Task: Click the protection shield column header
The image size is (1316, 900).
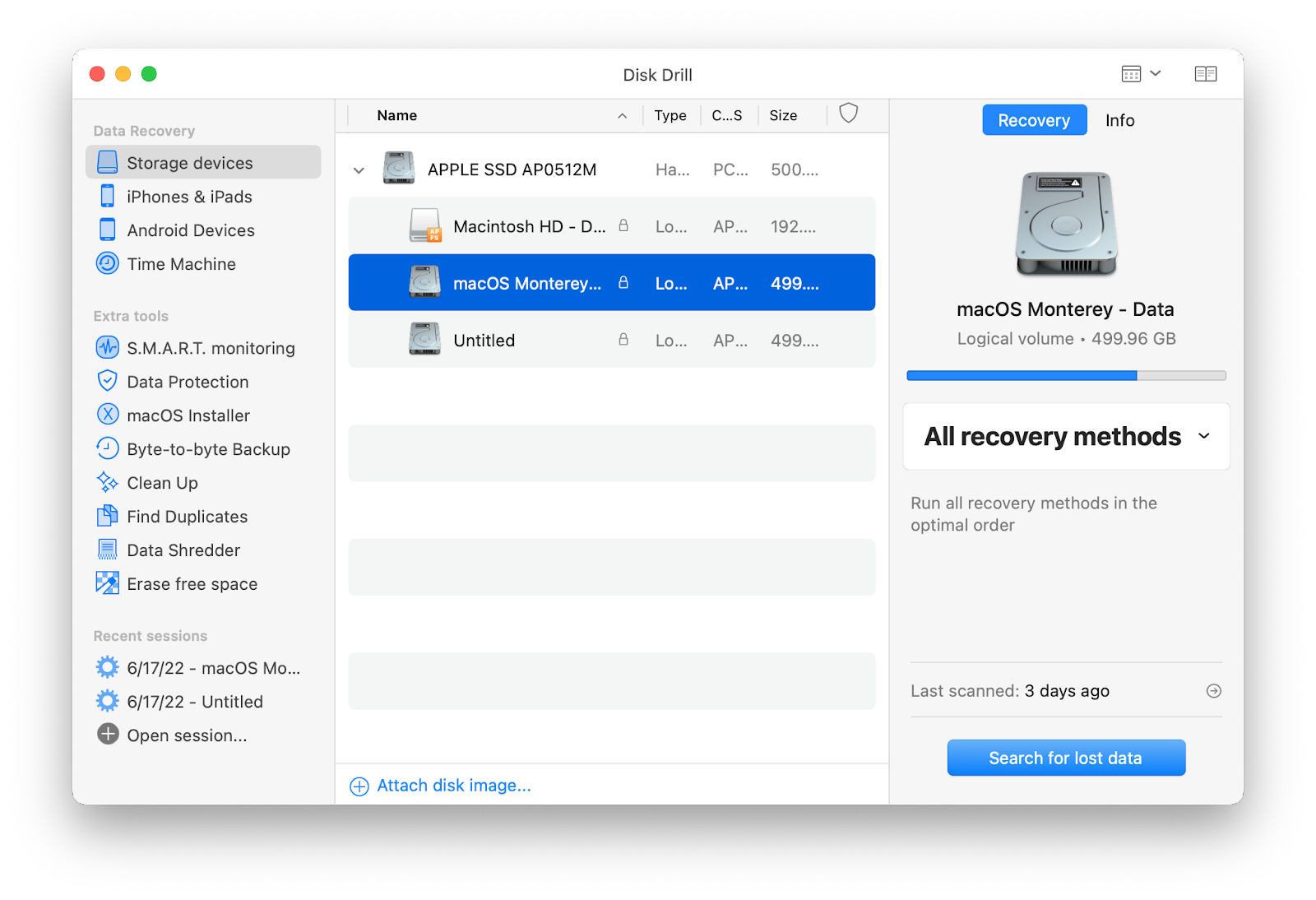Action: [x=848, y=114]
